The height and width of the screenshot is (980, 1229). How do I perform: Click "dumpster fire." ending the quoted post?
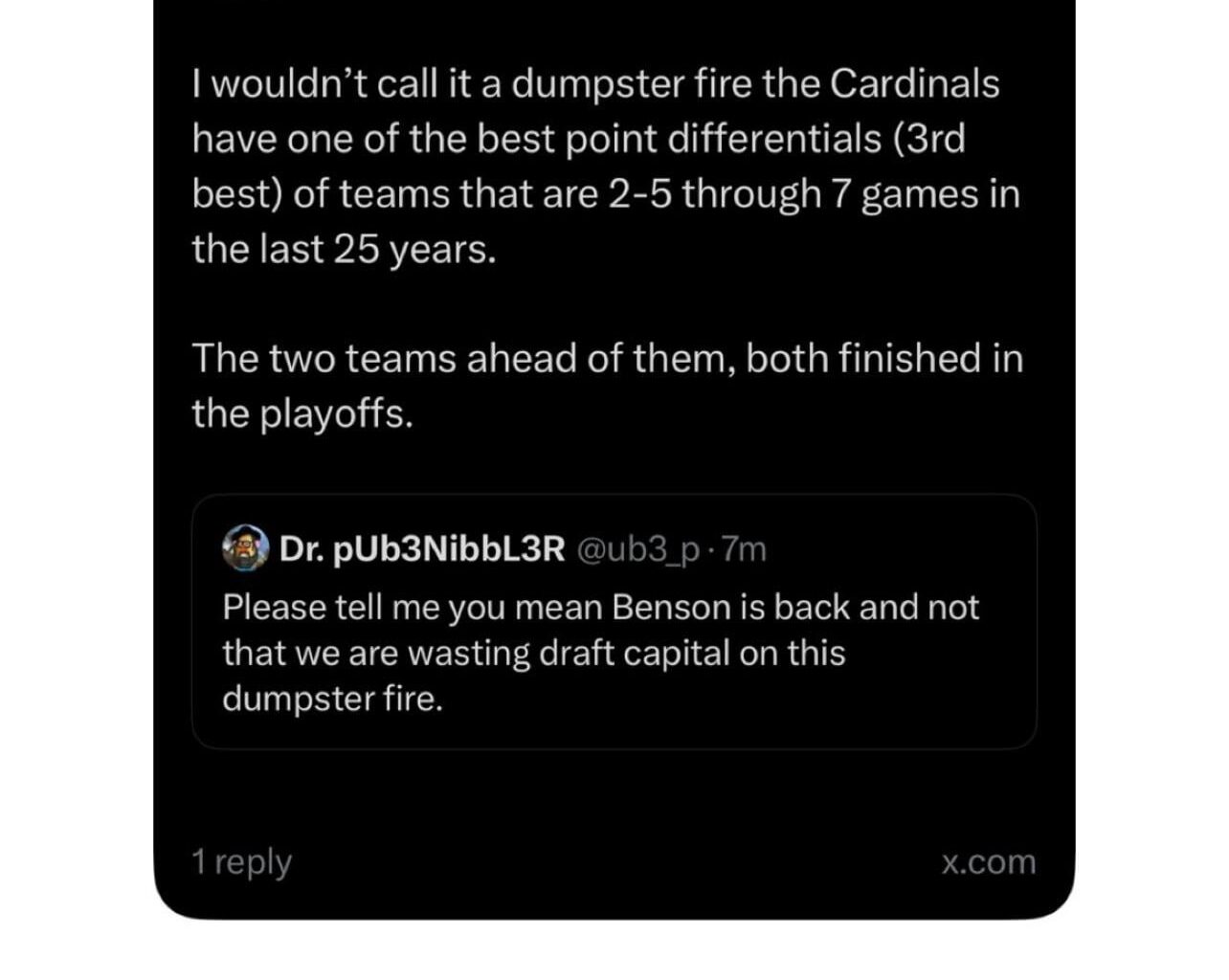coord(332,699)
